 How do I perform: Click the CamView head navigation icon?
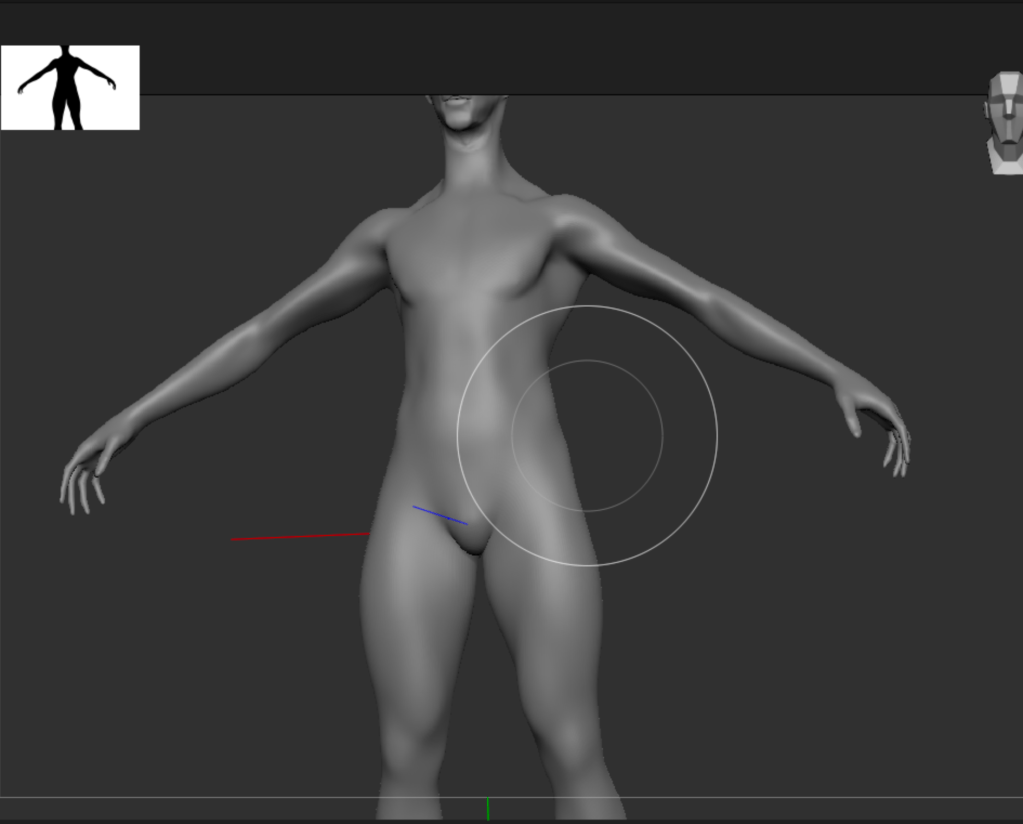pyautogui.click(x=1003, y=123)
